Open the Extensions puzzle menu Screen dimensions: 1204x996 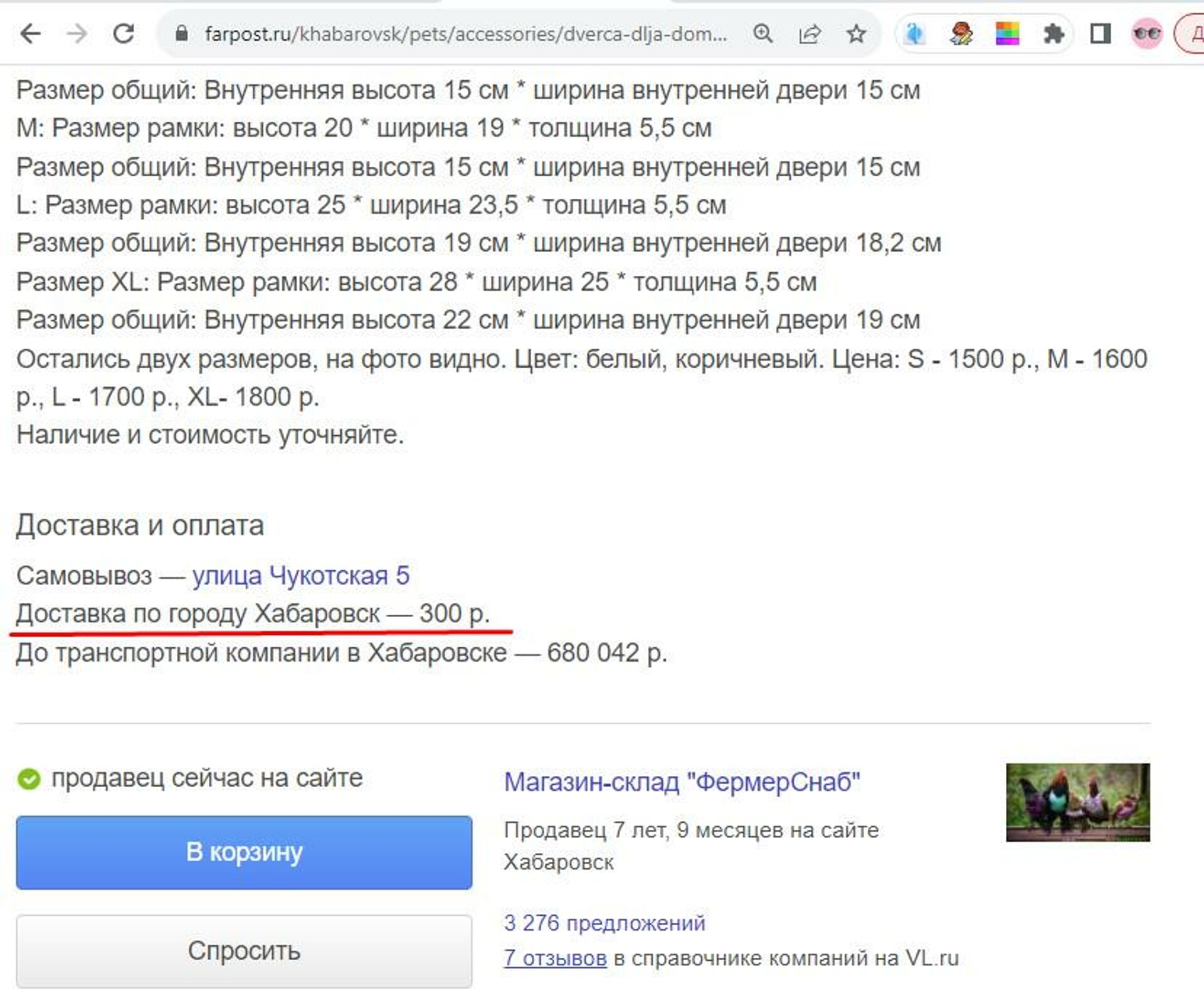tap(1053, 33)
